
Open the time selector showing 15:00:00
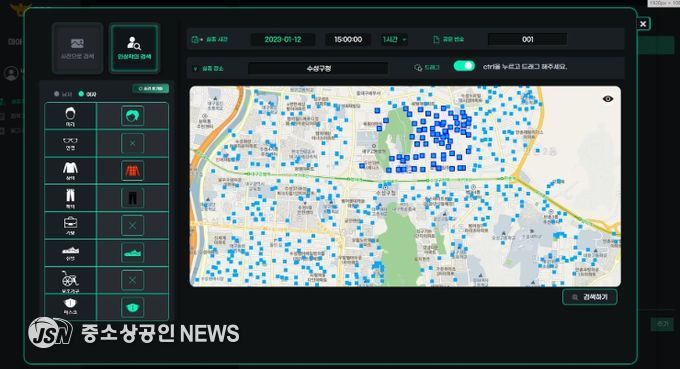[x=348, y=39]
